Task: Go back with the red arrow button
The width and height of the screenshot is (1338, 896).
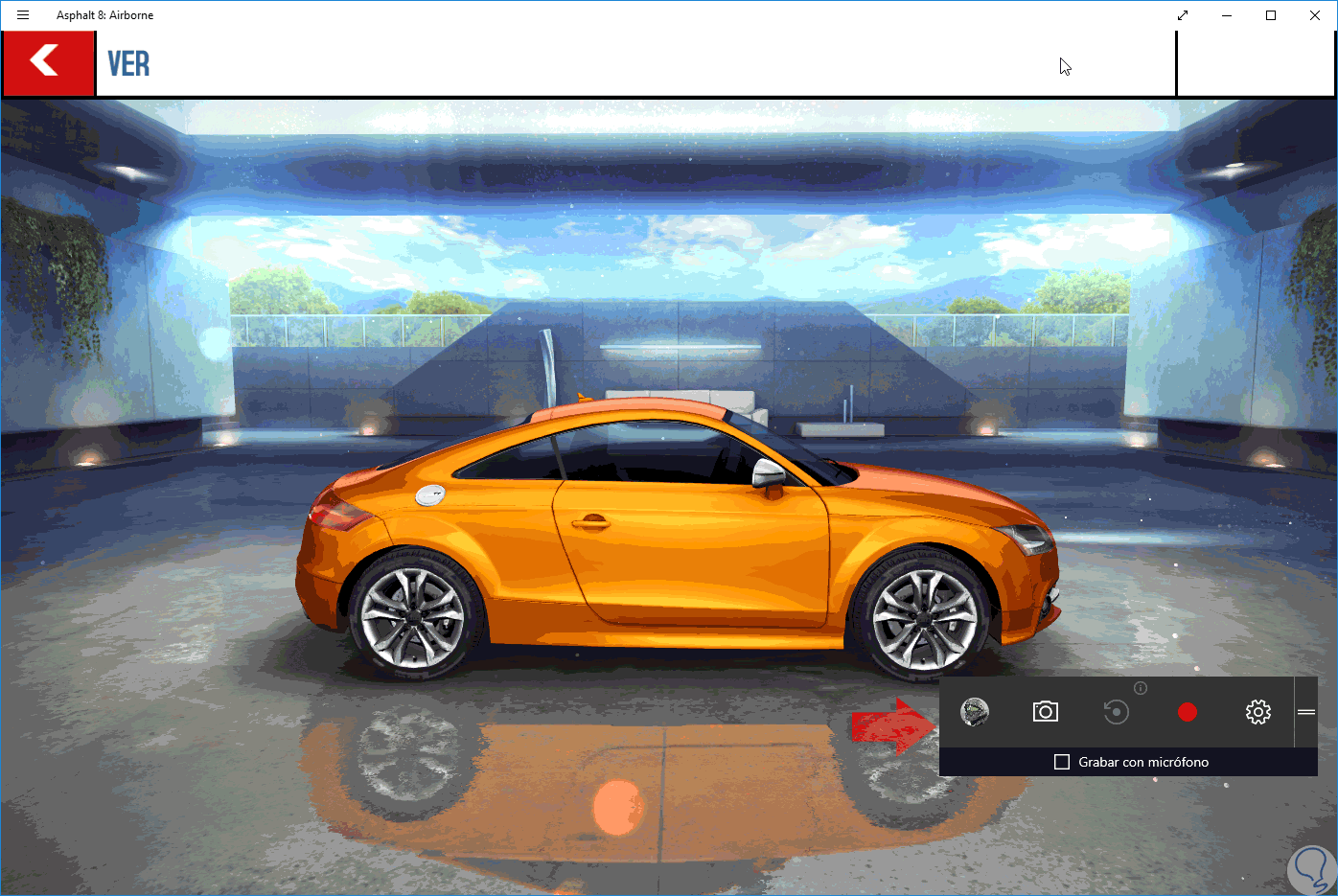Action: pyautogui.click(x=49, y=63)
